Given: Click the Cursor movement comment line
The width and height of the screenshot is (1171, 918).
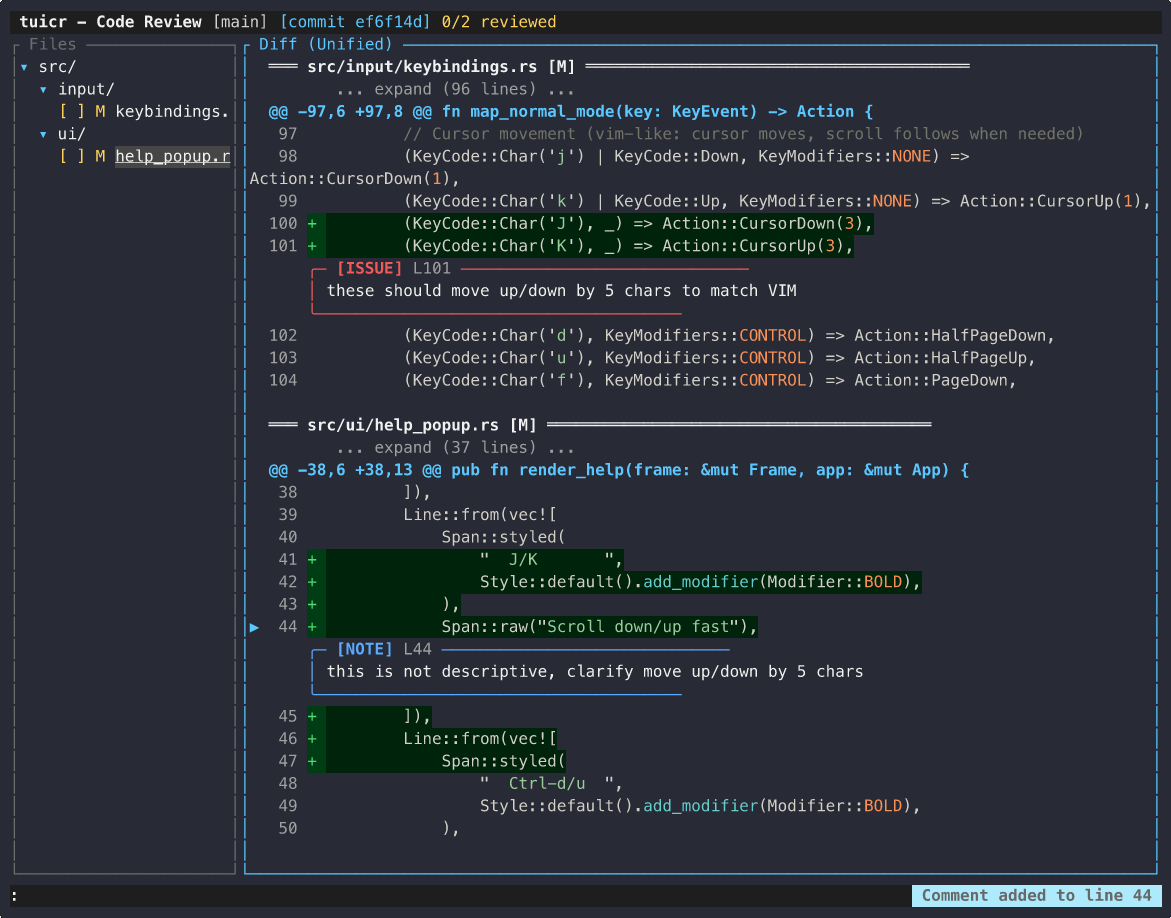Looking at the screenshot, I should coord(744,134).
